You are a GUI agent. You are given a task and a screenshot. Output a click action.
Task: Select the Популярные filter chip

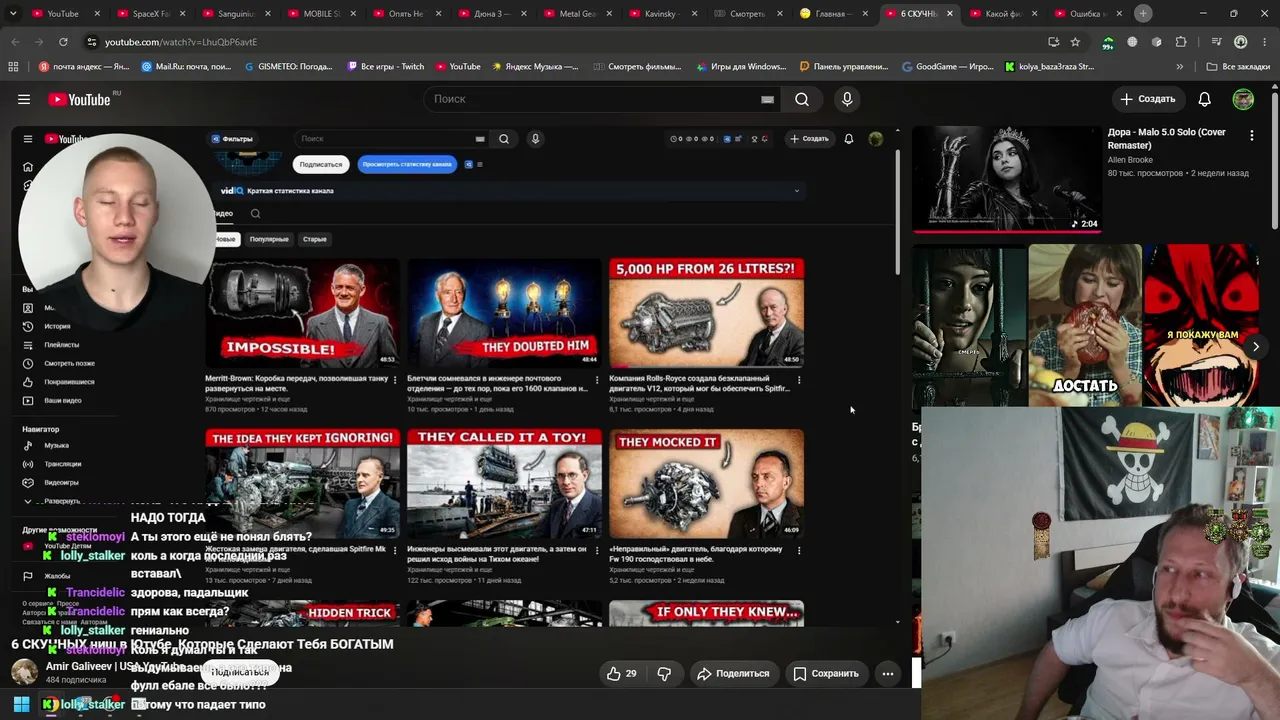point(269,239)
